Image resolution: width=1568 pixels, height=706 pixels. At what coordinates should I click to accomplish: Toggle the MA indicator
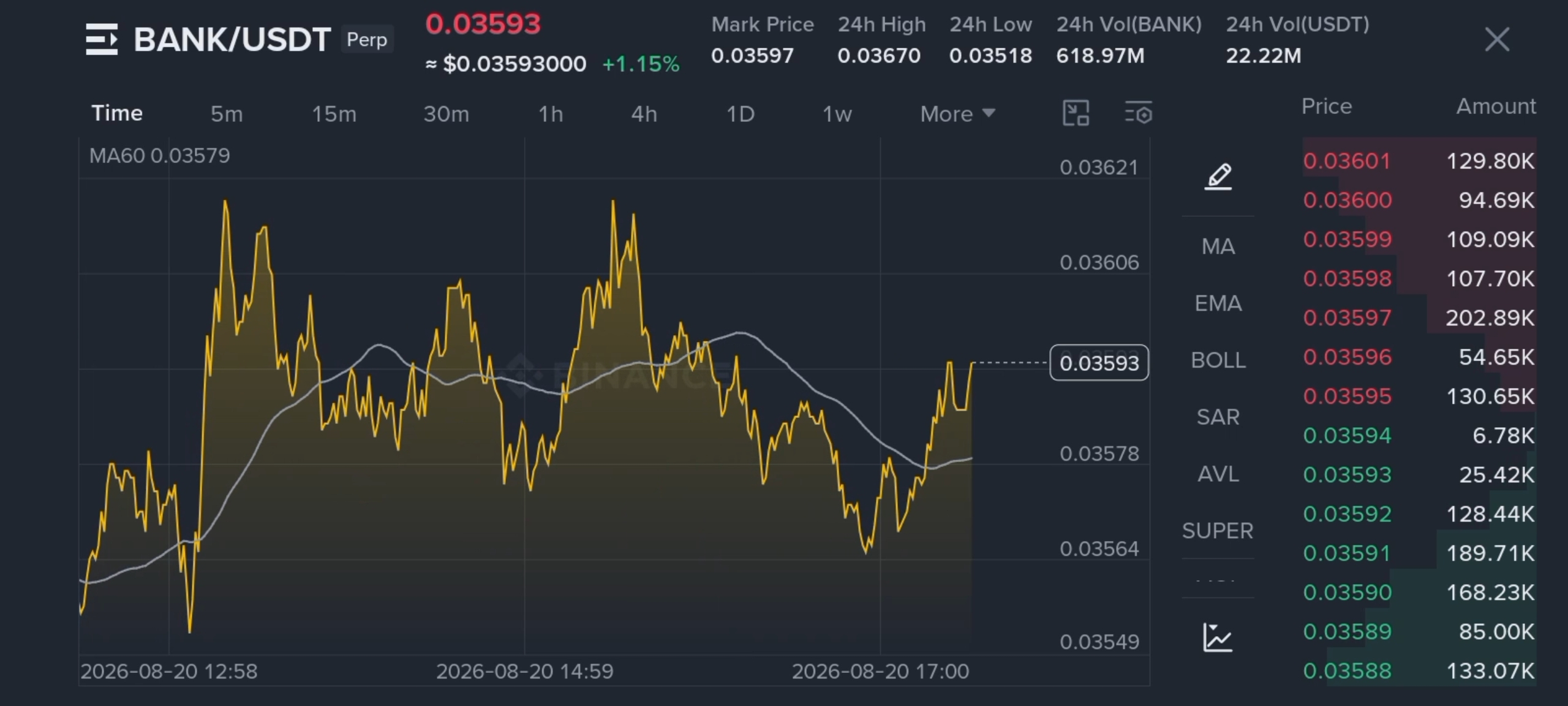click(1218, 246)
